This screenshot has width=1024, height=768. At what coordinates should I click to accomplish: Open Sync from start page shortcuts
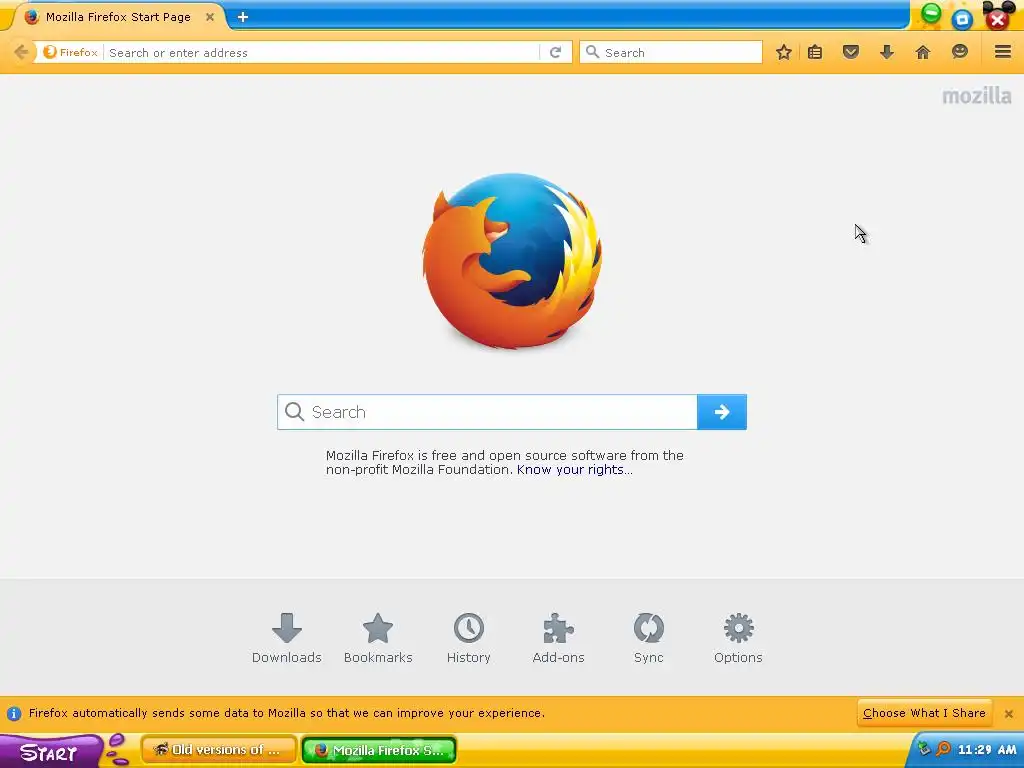648,638
